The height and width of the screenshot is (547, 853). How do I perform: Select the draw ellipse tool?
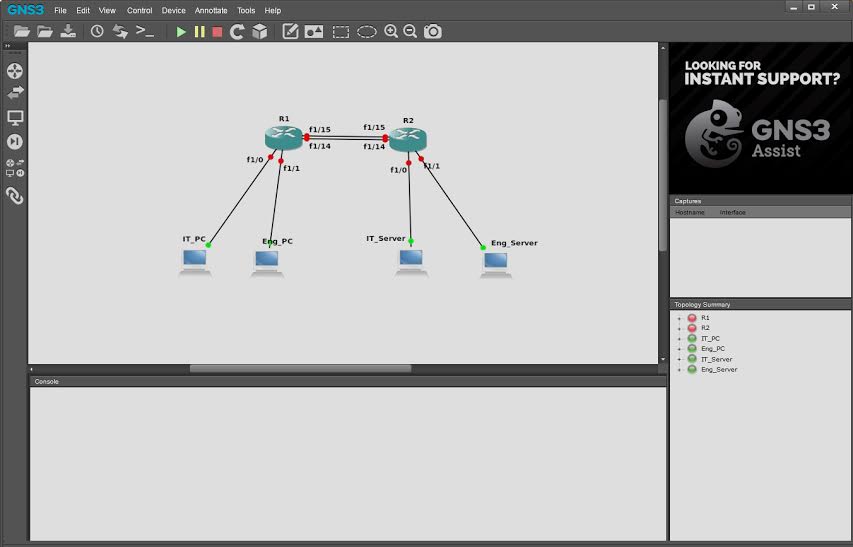pos(367,32)
